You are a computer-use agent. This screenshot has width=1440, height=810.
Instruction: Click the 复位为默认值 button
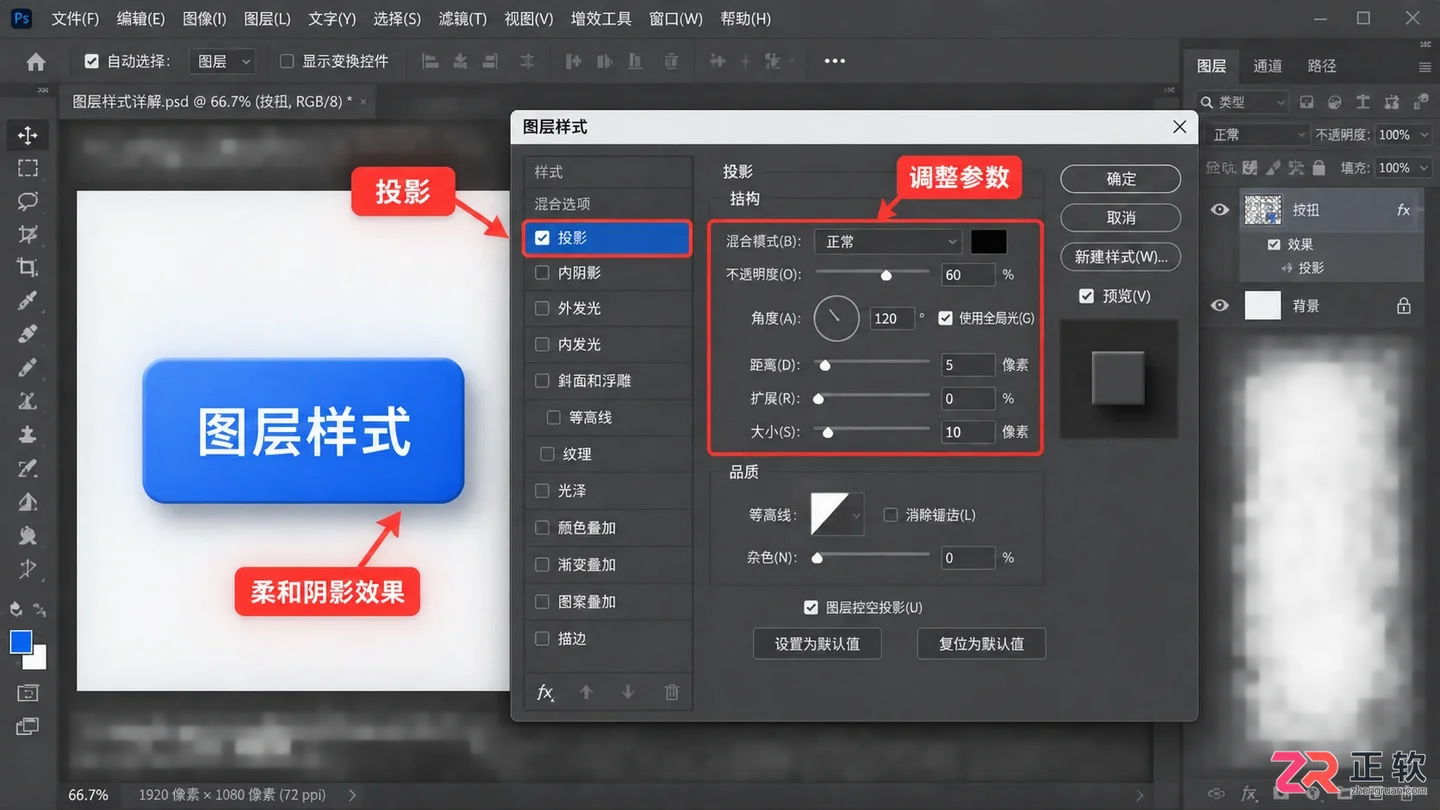(x=981, y=644)
